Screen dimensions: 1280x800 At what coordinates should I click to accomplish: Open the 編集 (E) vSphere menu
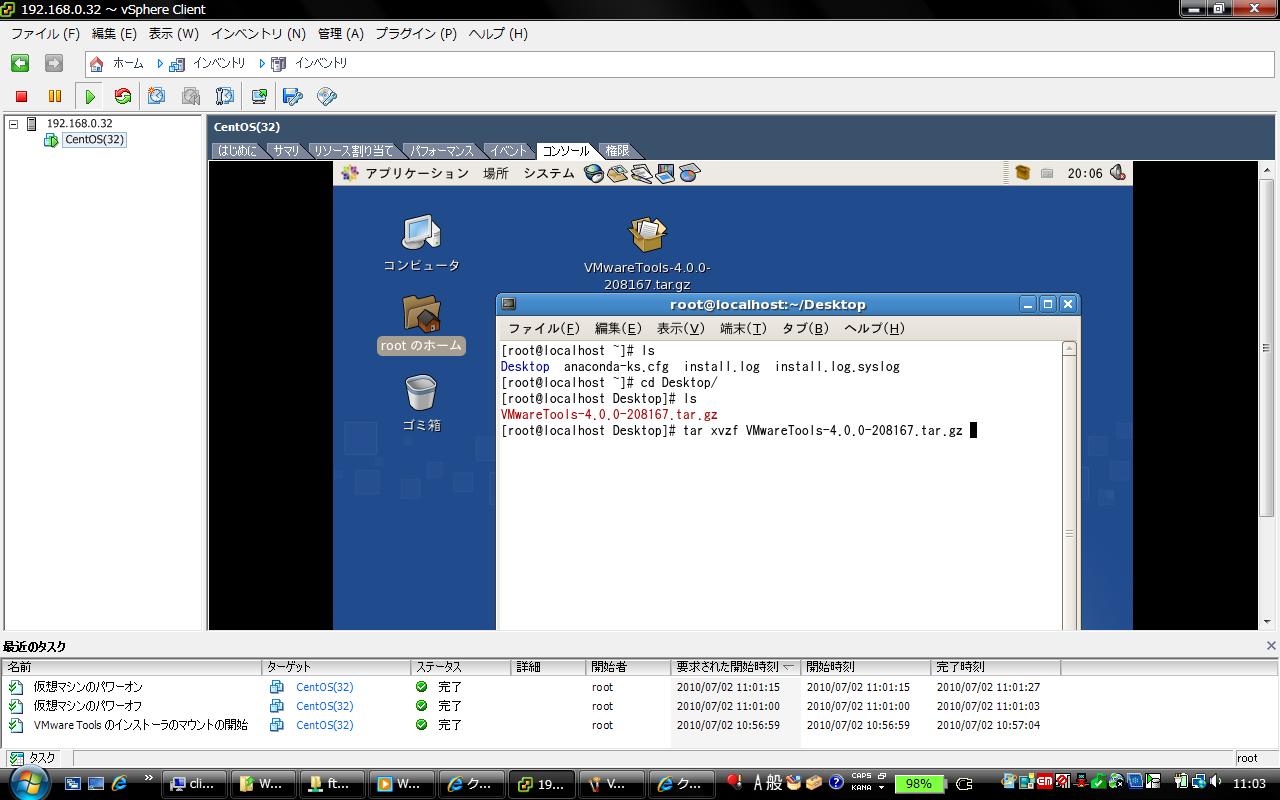tap(114, 33)
